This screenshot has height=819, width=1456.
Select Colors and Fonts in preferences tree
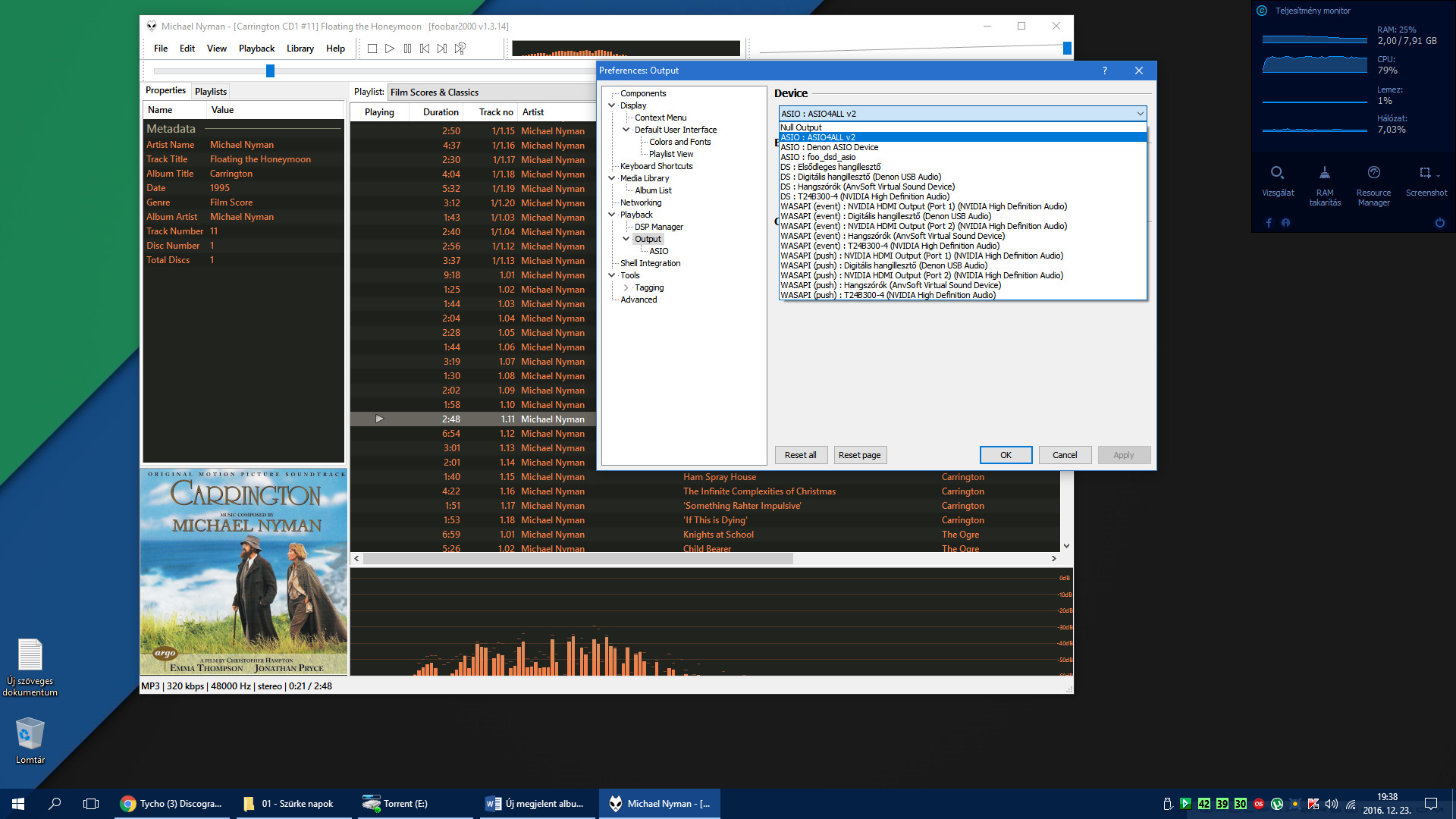pyautogui.click(x=679, y=142)
